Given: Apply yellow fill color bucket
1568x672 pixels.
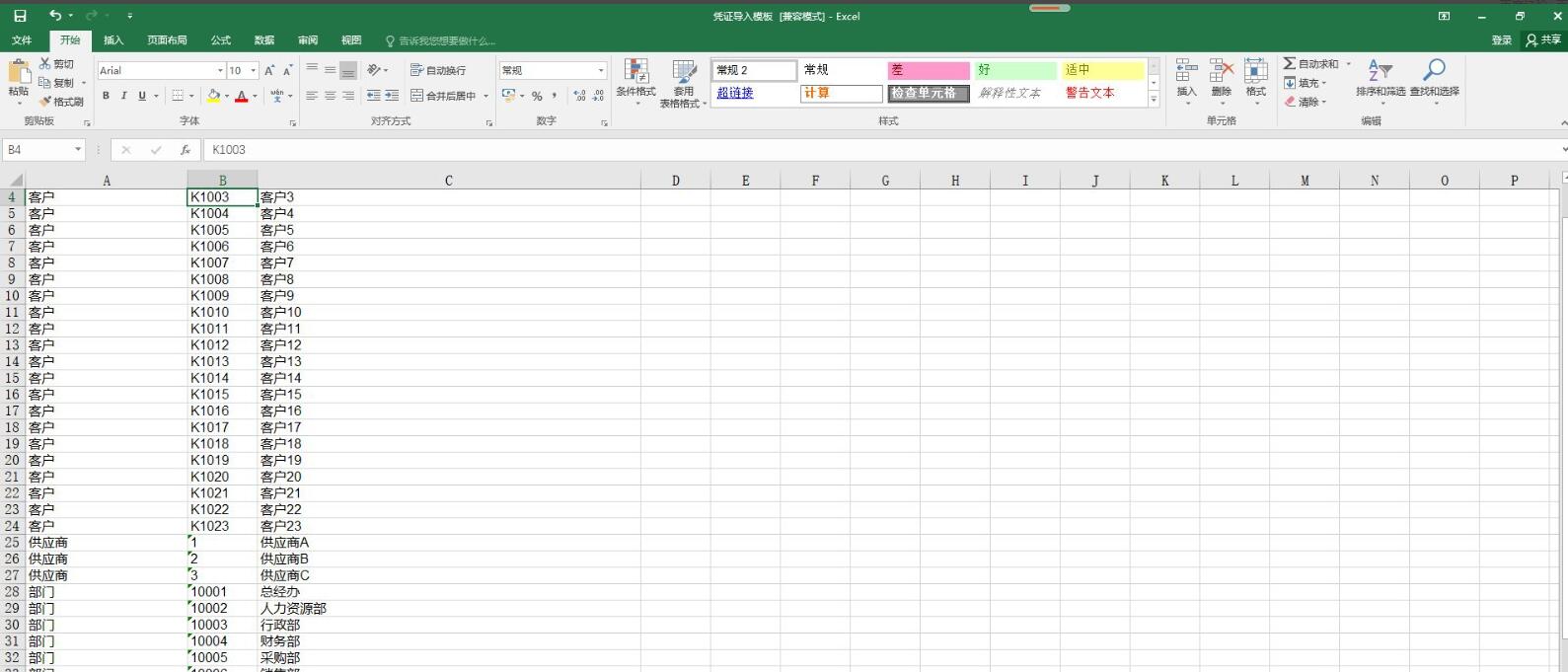Looking at the screenshot, I should coord(213,96).
